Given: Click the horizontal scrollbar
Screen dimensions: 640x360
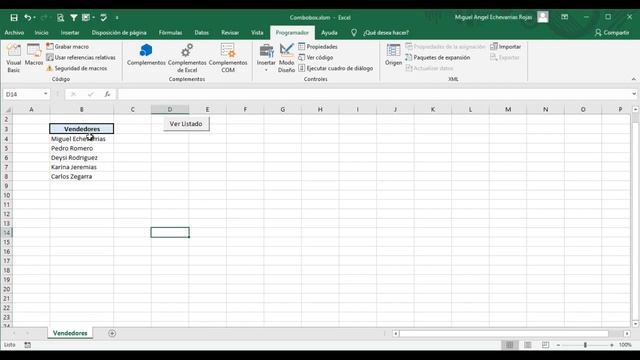Looking at the screenshot, I should tap(504, 333).
